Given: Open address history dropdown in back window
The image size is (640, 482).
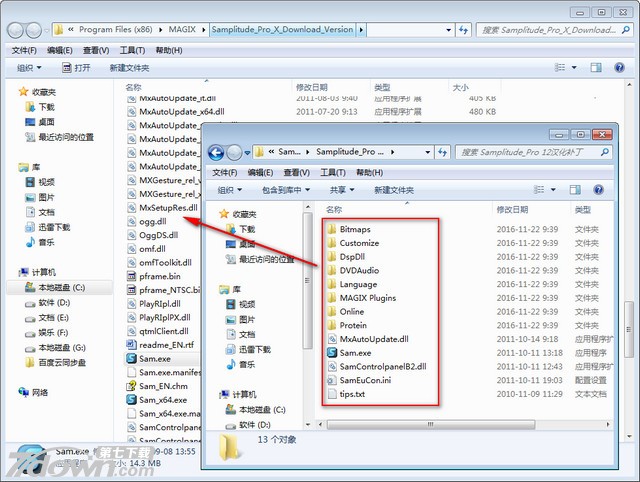Looking at the screenshot, I should pyautogui.click(x=448, y=30).
